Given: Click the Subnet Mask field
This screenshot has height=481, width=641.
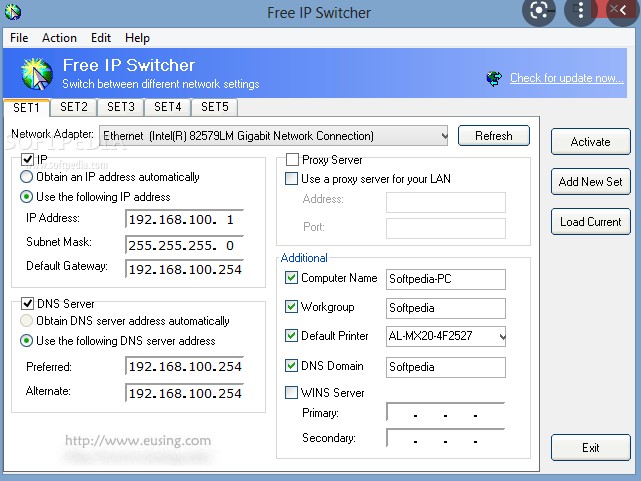Looking at the screenshot, I should [x=185, y=245].
